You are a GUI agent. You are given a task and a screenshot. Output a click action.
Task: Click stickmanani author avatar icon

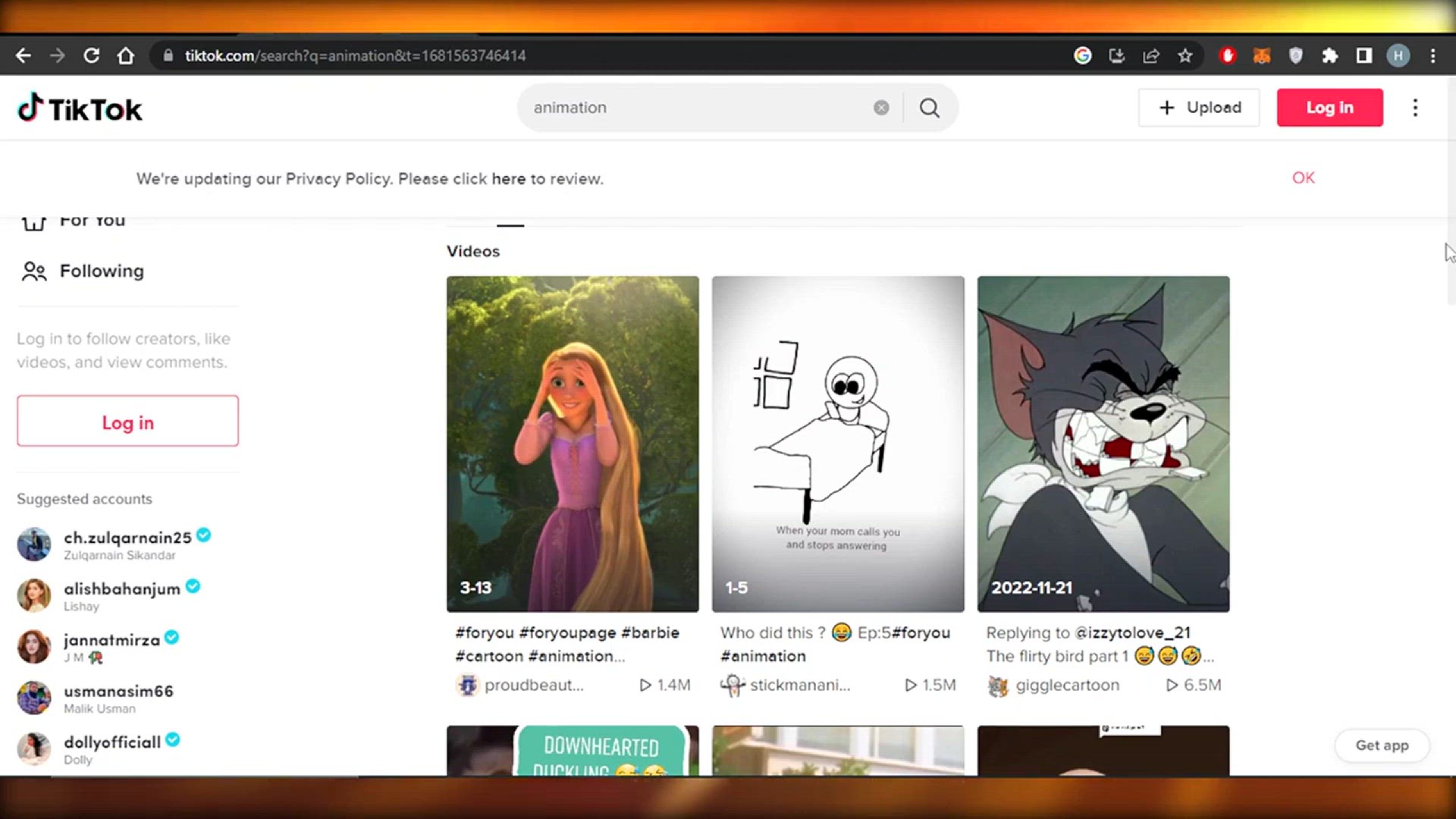[x=733, y=686]
